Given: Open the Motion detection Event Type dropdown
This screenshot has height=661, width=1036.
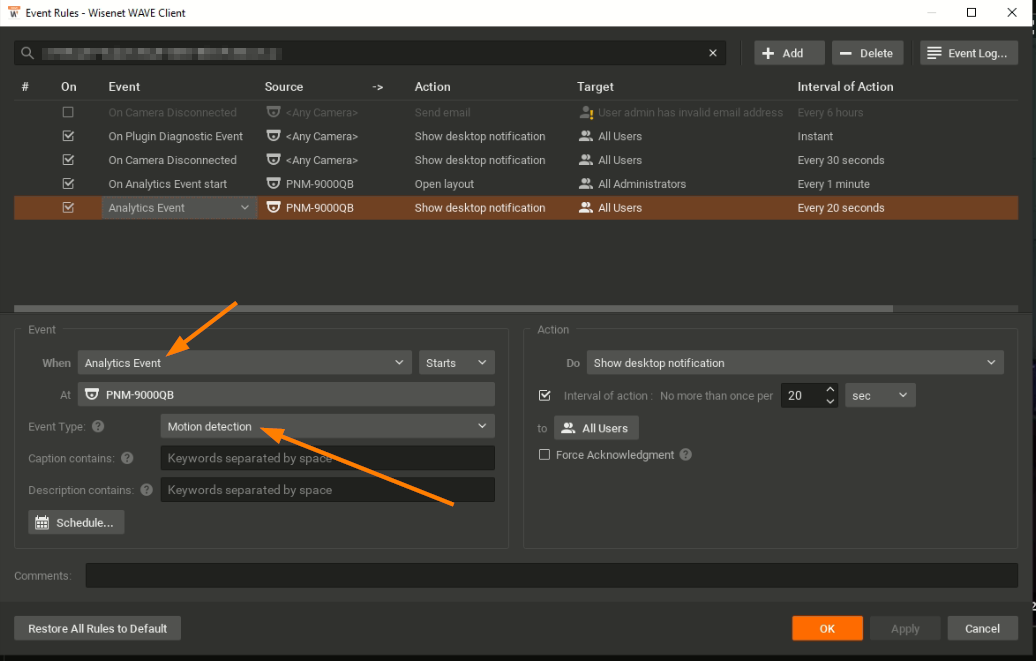Looking at the screenshot, I should point(328,426).
